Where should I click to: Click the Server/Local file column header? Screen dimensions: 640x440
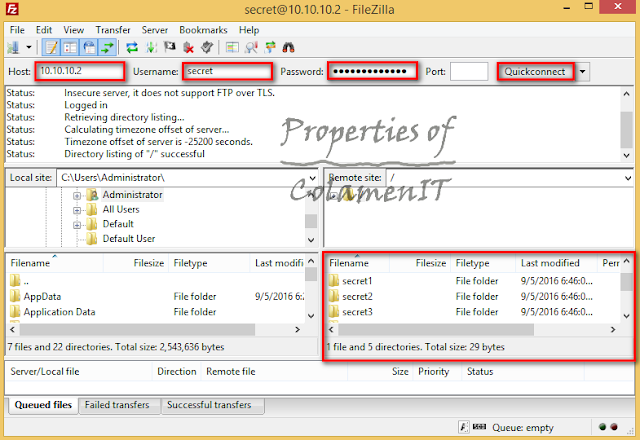coord(79,372)
